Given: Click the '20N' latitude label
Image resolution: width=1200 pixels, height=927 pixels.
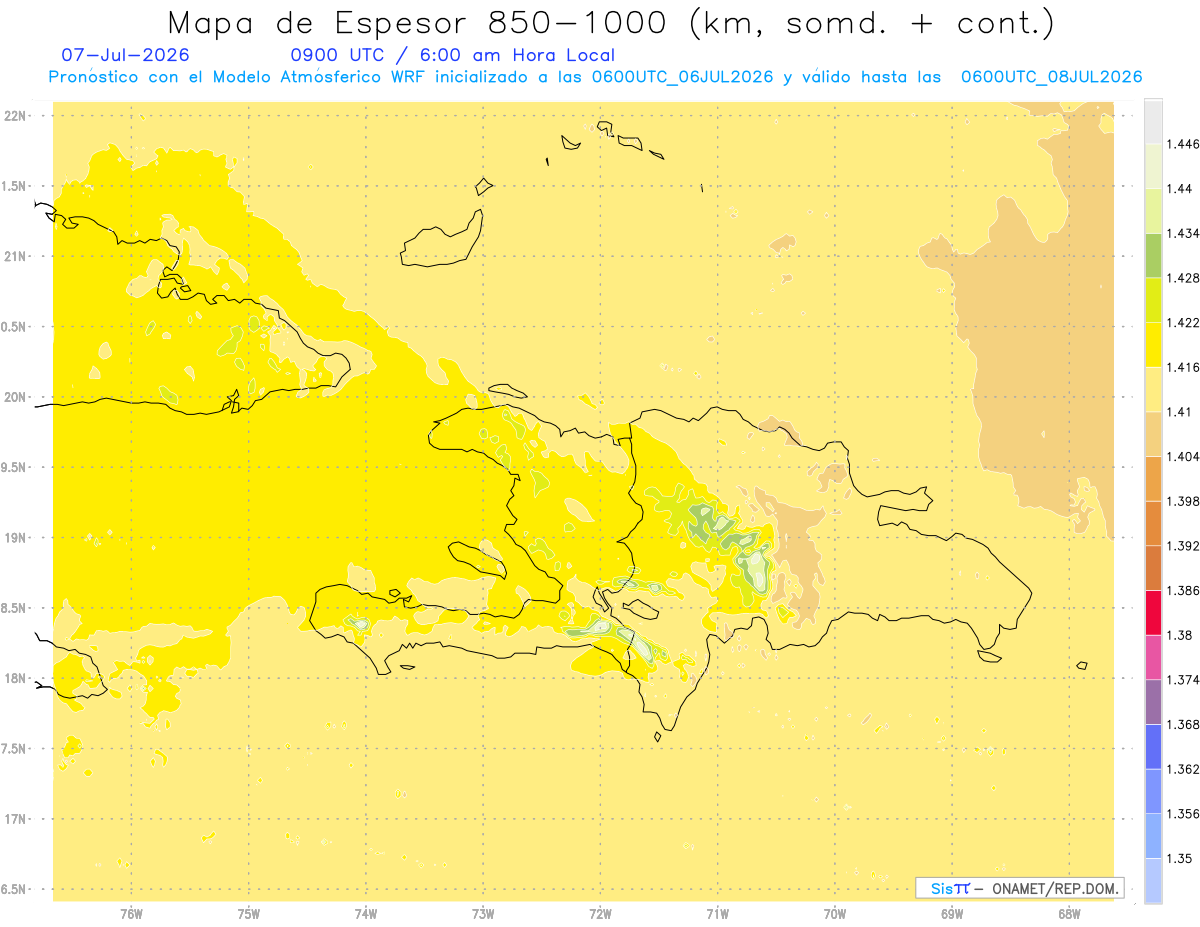Looking at the screenshot, I should tap(16, 397).
